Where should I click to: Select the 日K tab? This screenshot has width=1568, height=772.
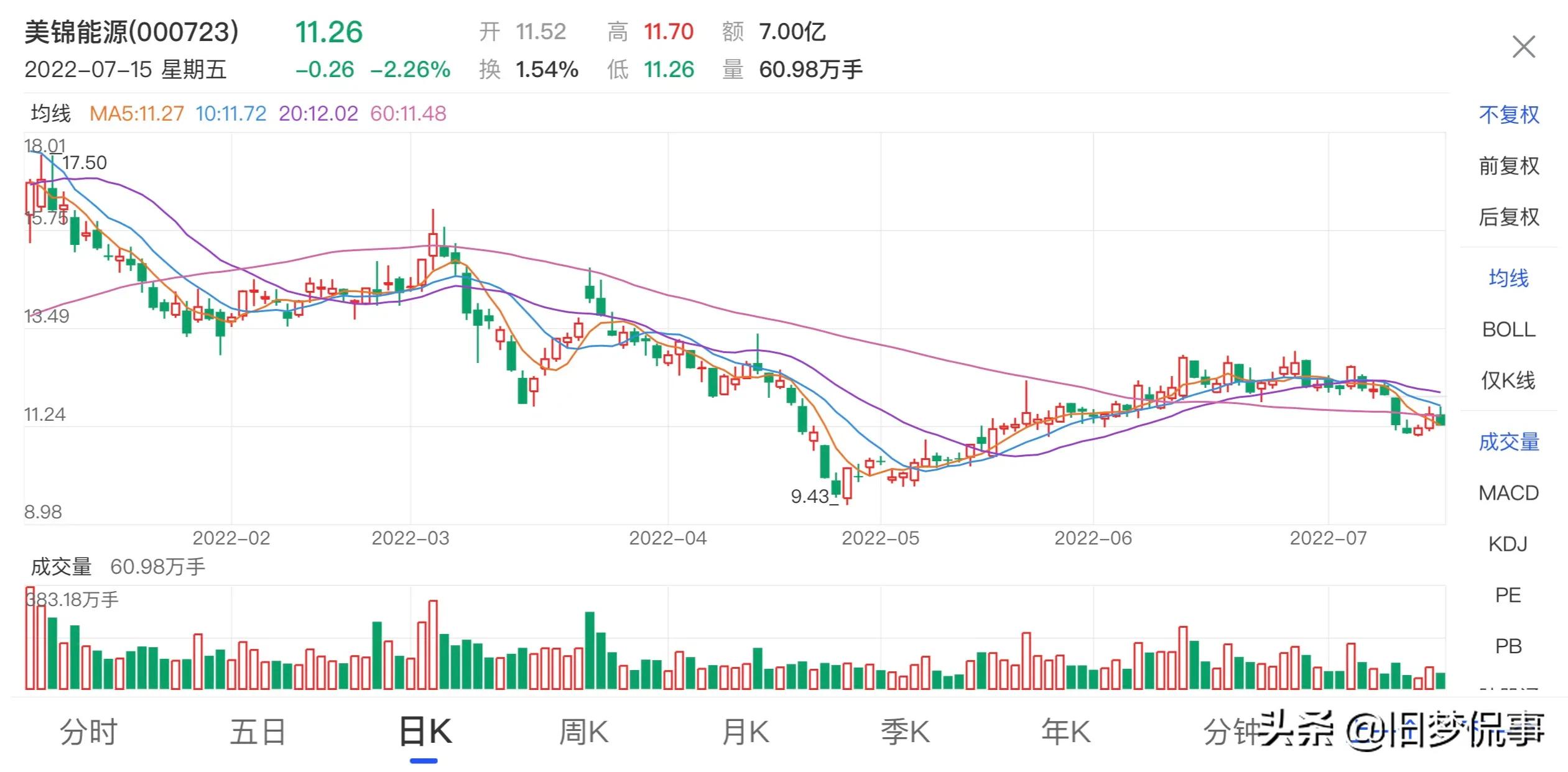click(425, 732)
